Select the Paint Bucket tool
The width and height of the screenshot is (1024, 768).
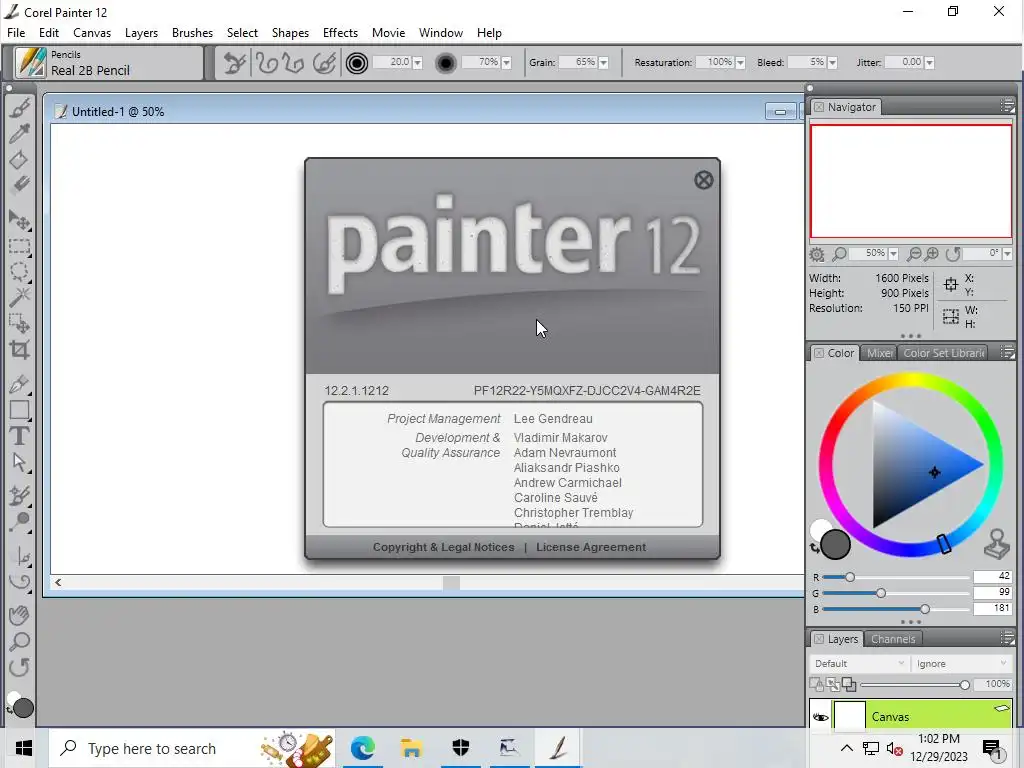(20, 159)
